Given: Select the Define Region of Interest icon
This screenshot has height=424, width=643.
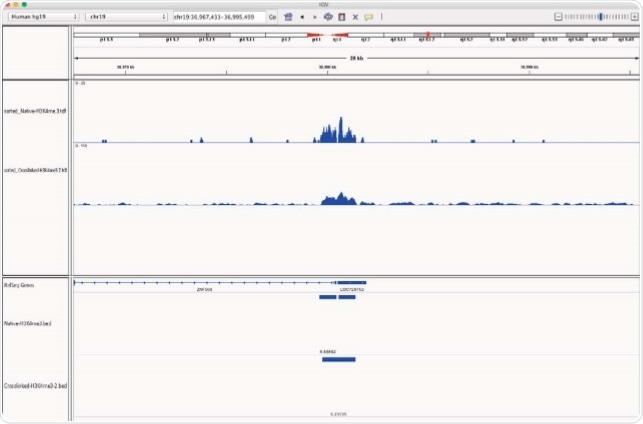Looking at the screenshot, I should (x=342, y=17).
